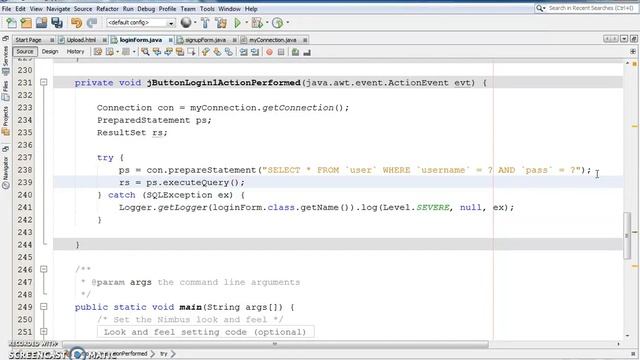Open the browser selection dropdown arrow

coord(195,23)
